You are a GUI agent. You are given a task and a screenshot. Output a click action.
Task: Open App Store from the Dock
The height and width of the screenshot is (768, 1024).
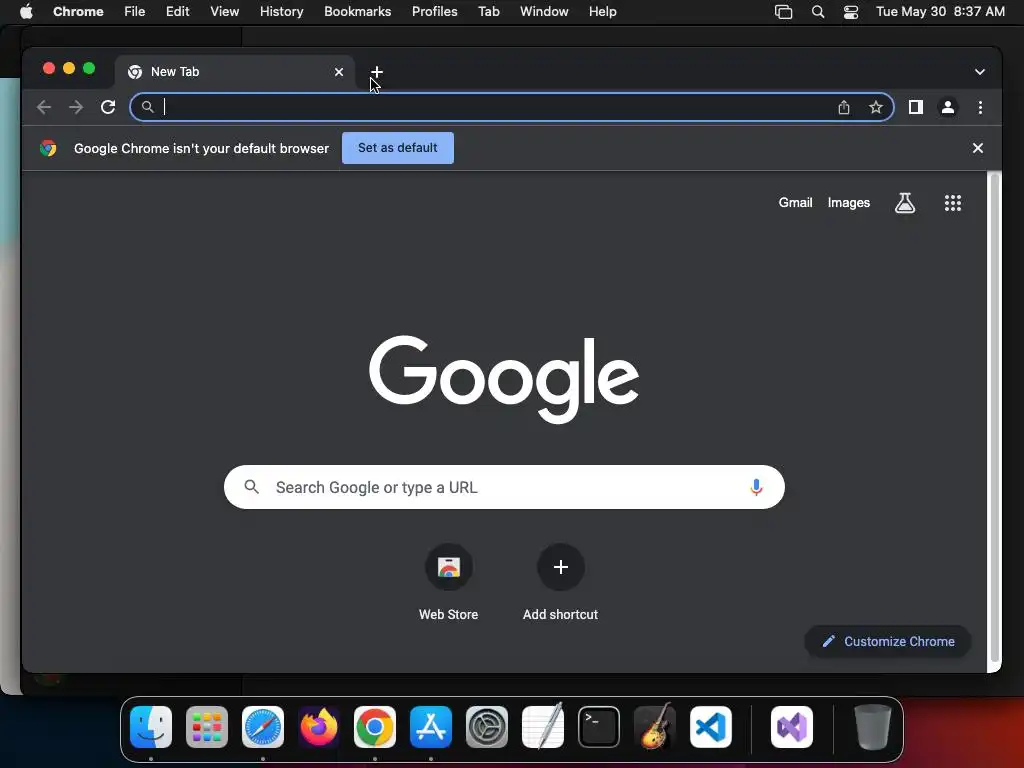point(431,727)
